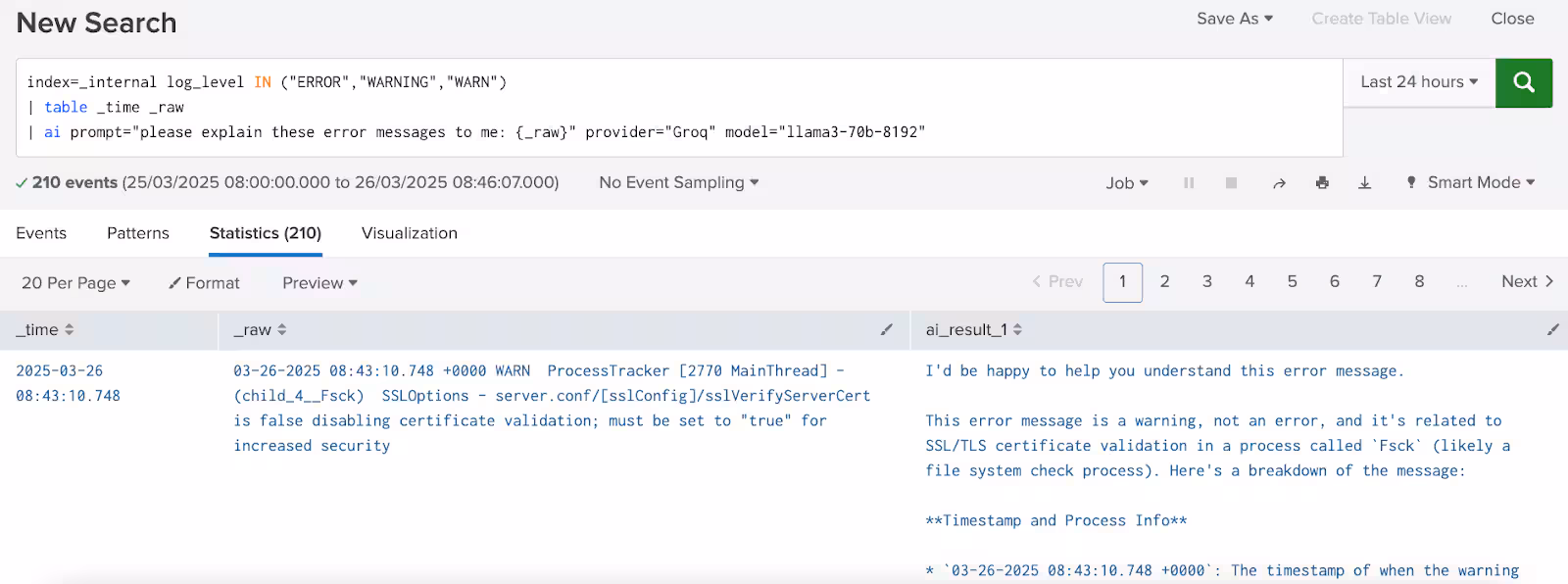Edit the _raw column with pencil icon

tap(886, 330)
